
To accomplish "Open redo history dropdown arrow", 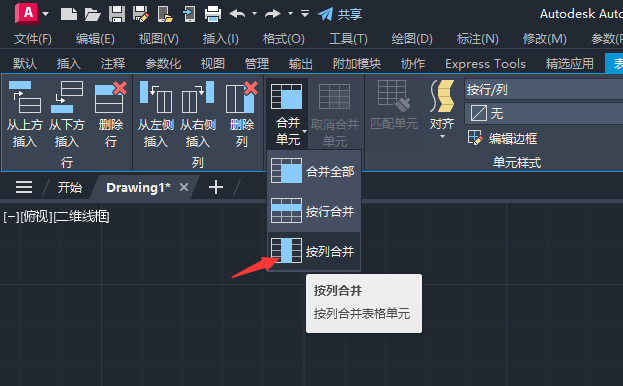I will pos(290,14).
